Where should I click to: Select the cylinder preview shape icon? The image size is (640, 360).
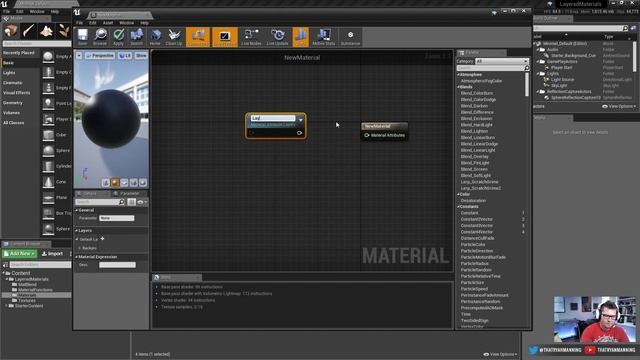106,182
